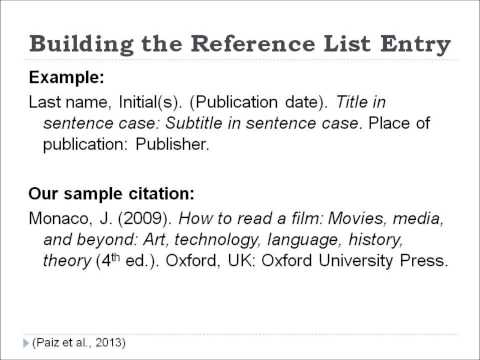The image size is (480, 360).
Task: Click the triangle bullet beside Paiz citation
Action: [26, 343]
